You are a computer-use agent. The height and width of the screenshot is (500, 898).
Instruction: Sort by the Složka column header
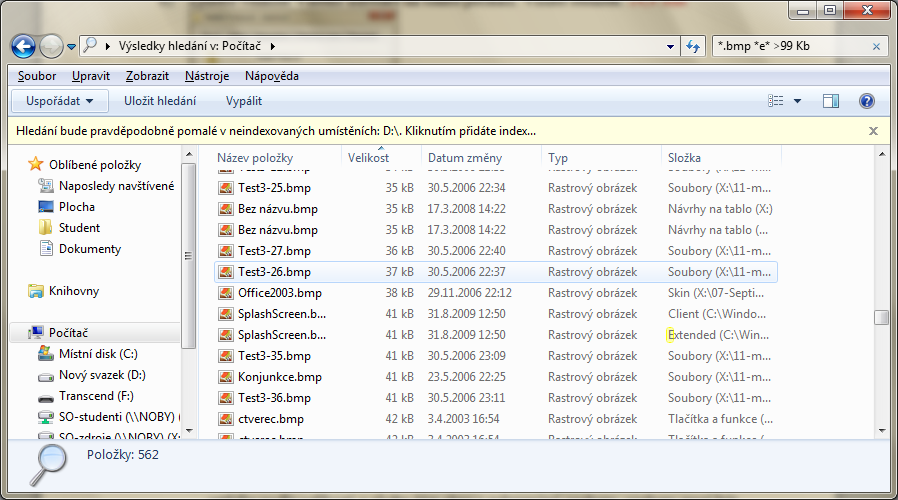point(684,158)
